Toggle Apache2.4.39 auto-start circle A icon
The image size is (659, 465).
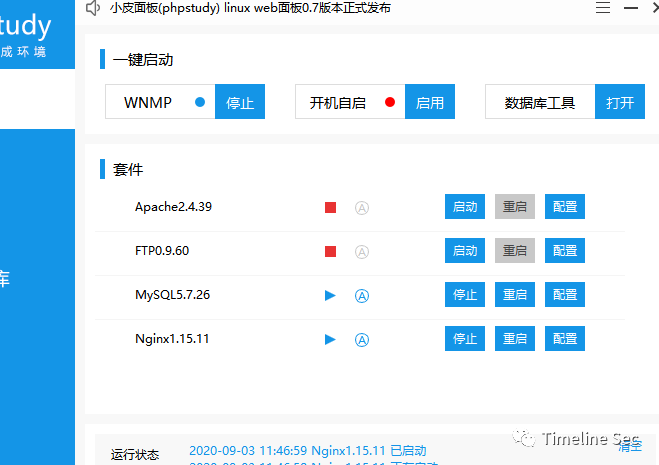click(362, 208)
